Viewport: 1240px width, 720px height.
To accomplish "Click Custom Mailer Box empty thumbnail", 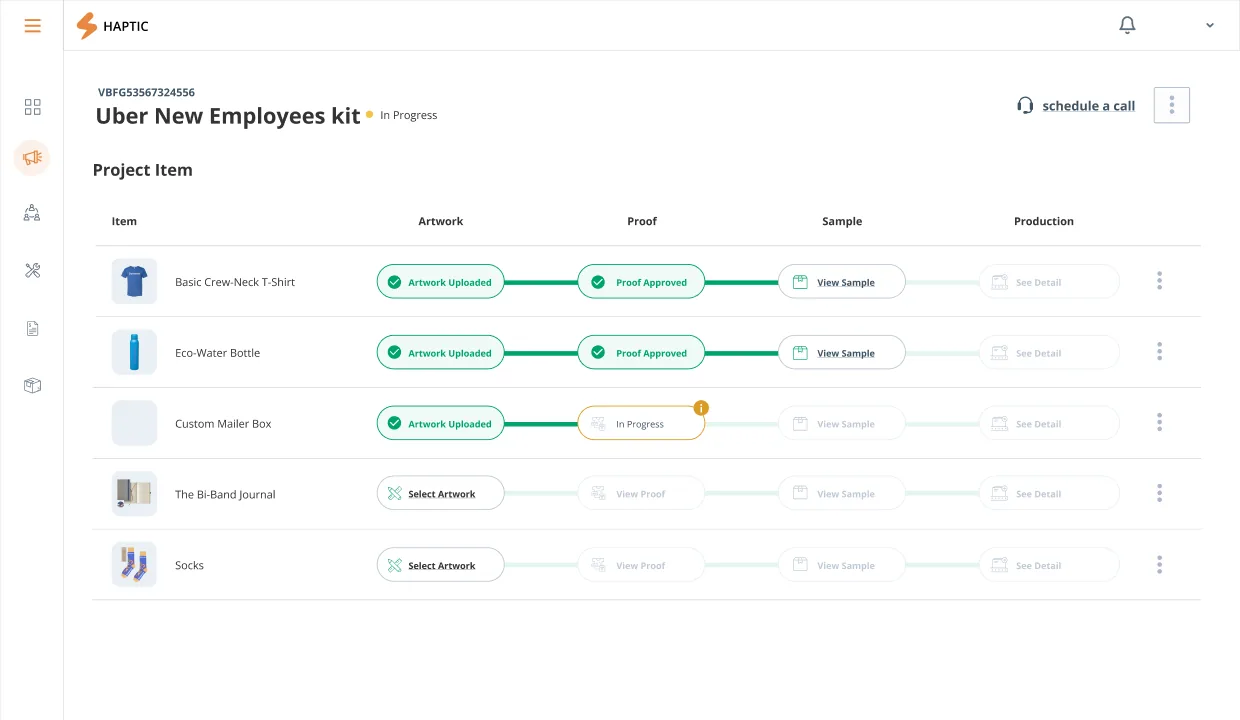I will pyautogui.click(x=134, y=423).
